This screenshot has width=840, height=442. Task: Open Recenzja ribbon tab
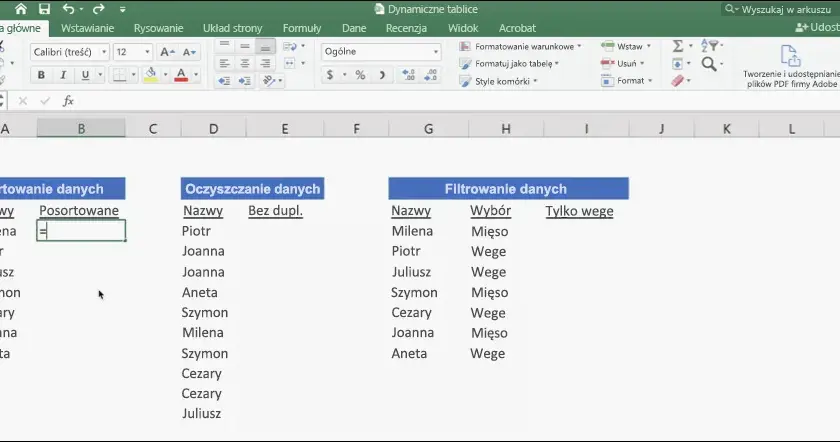406,28
